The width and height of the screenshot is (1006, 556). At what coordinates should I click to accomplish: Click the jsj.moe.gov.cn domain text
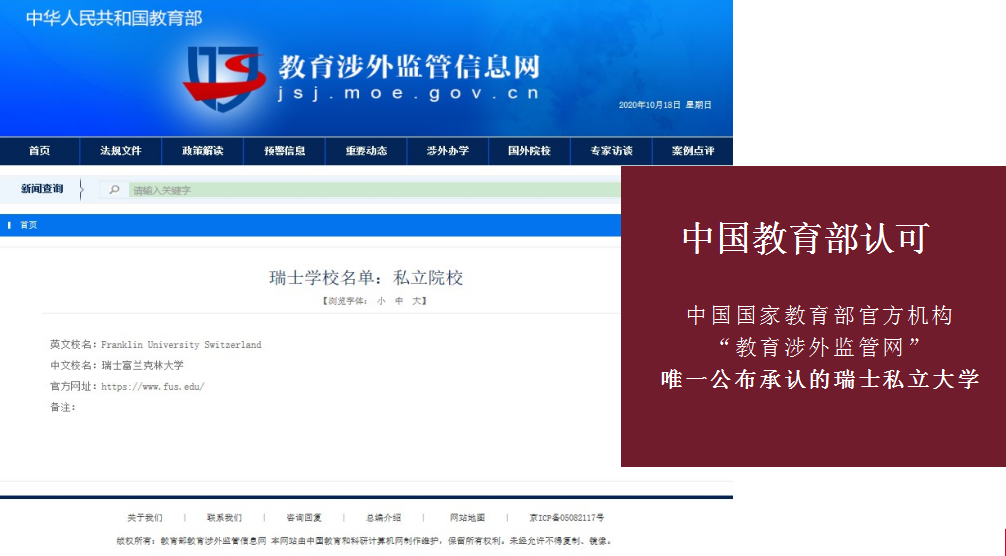tap(409, 94)
